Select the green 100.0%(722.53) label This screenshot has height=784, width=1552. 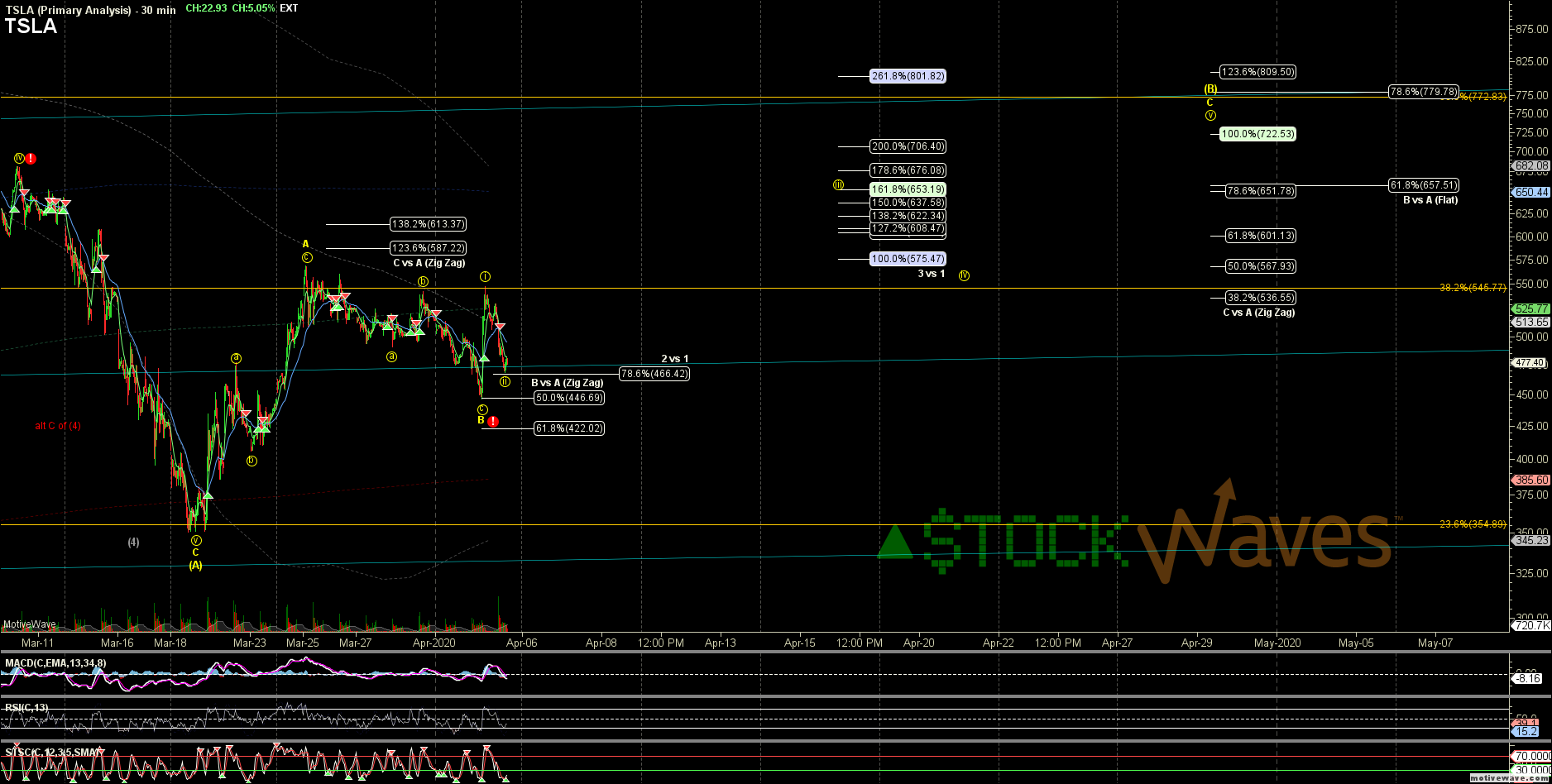[x=1257, y=133]
